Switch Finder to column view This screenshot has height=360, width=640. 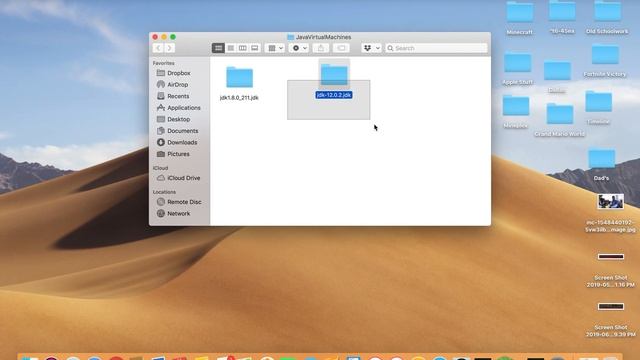point(242,48)
